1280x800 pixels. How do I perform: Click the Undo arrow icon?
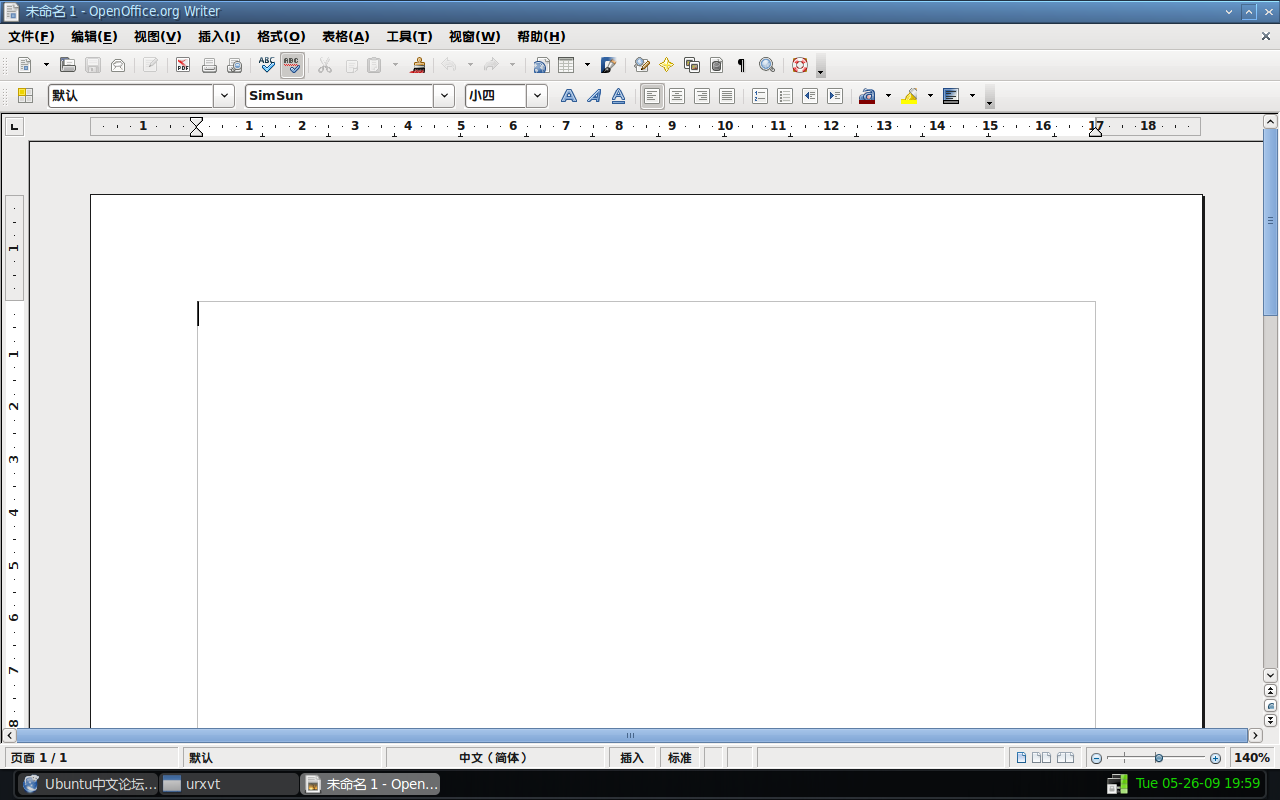coord(449,65)
